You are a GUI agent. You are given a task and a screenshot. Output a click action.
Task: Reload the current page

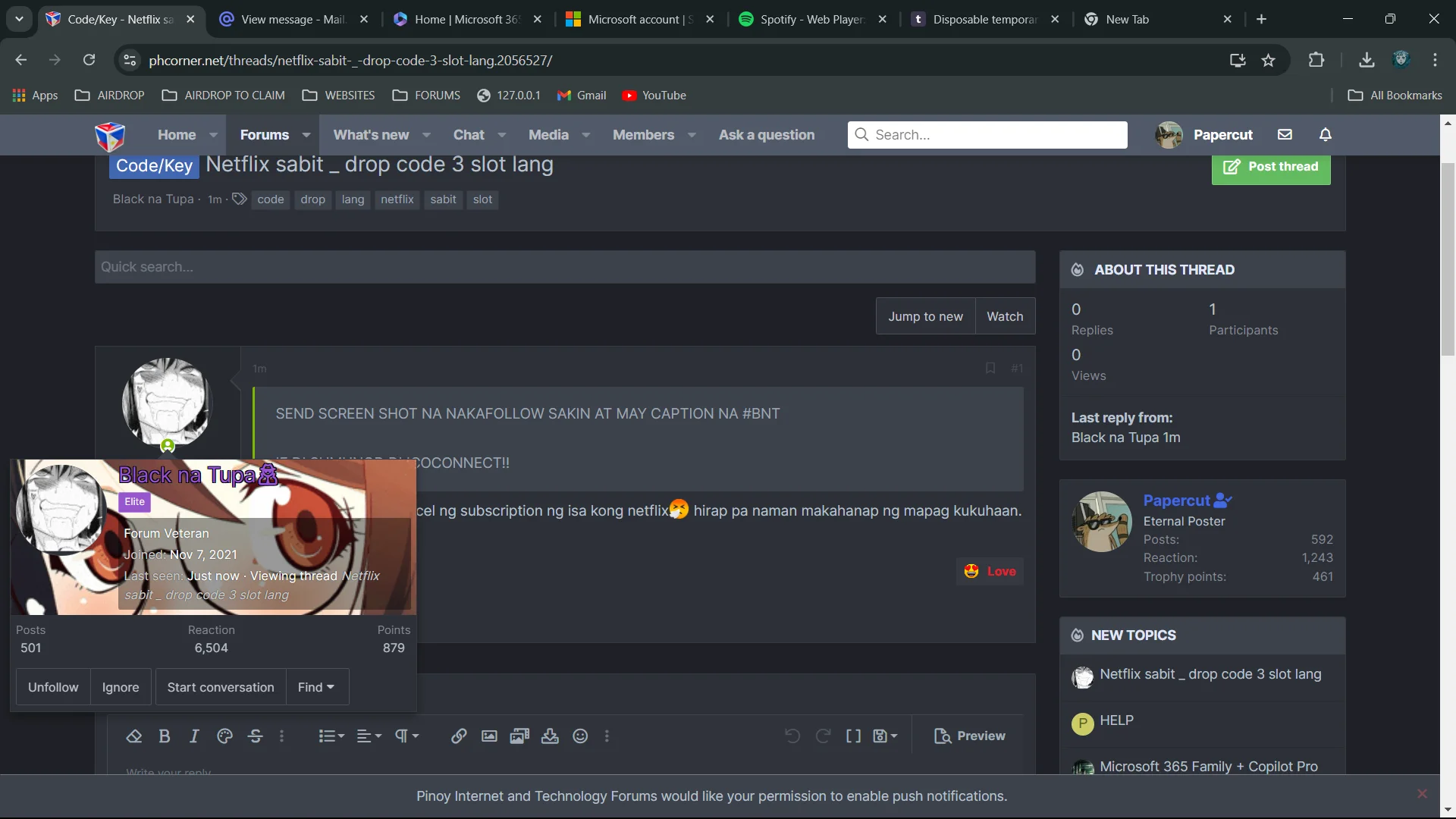(x=89, y=60)
